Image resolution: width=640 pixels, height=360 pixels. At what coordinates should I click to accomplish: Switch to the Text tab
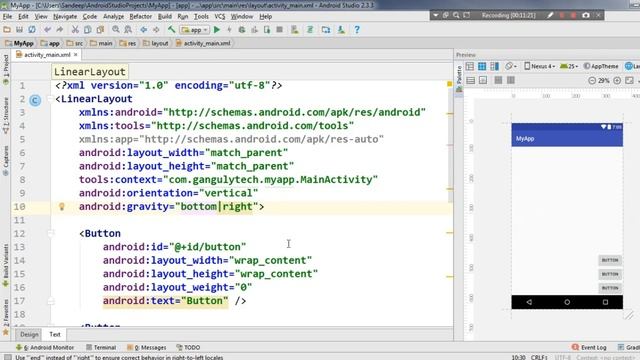(x=55, y=334)
